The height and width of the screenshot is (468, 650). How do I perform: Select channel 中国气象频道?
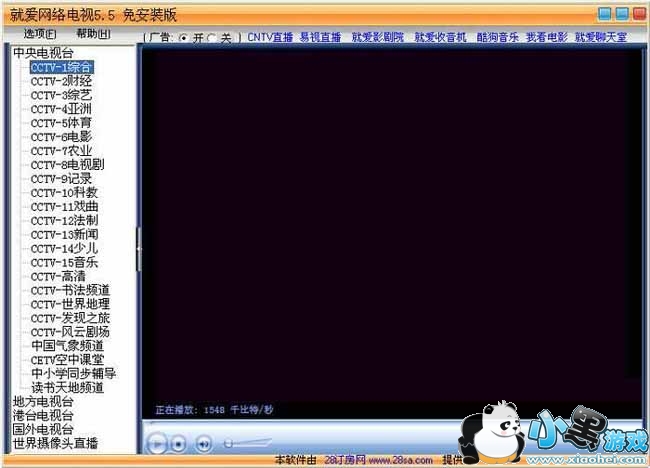pos(68,346)
